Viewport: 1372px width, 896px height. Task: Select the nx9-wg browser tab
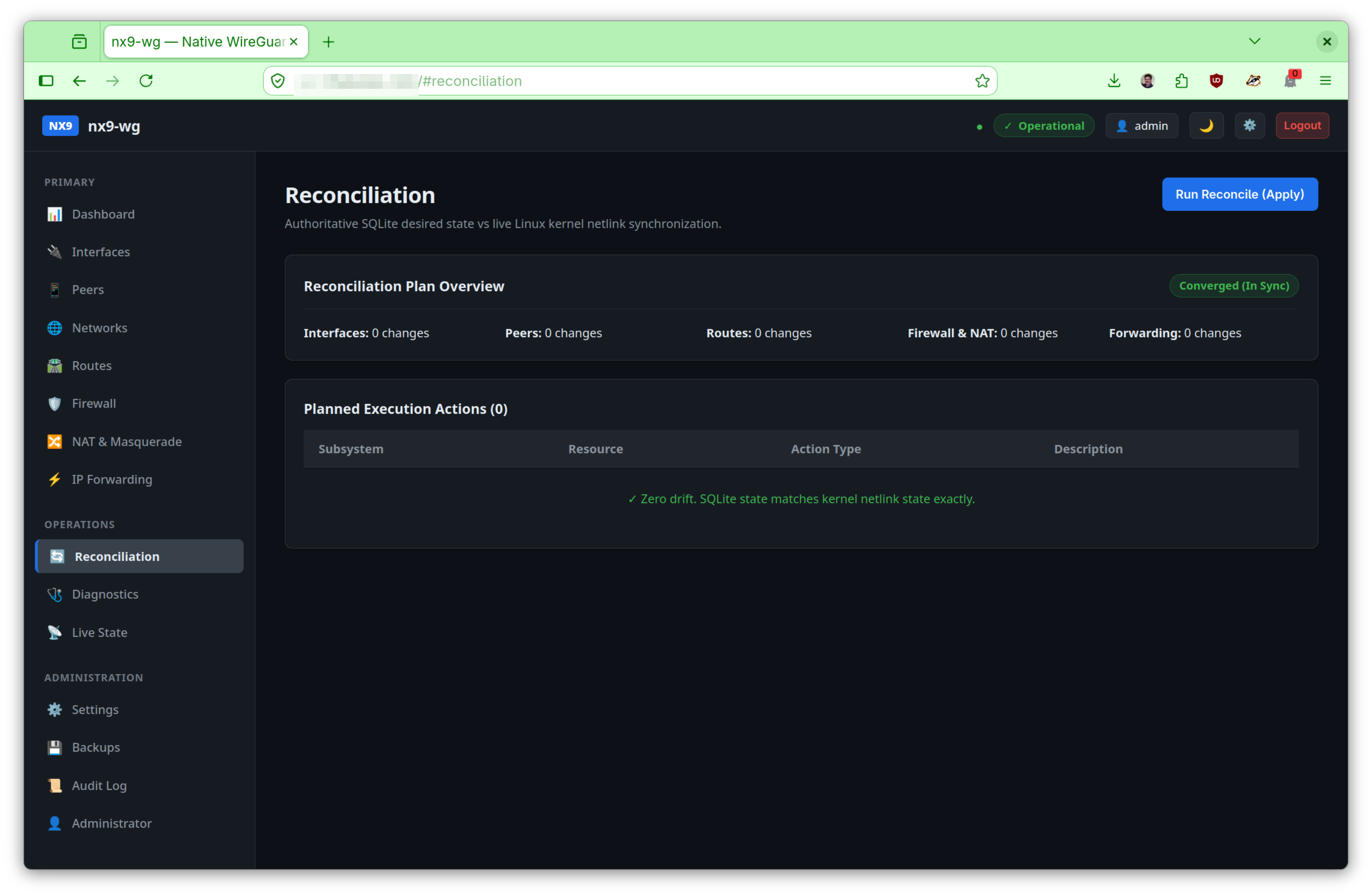point(206,42)
